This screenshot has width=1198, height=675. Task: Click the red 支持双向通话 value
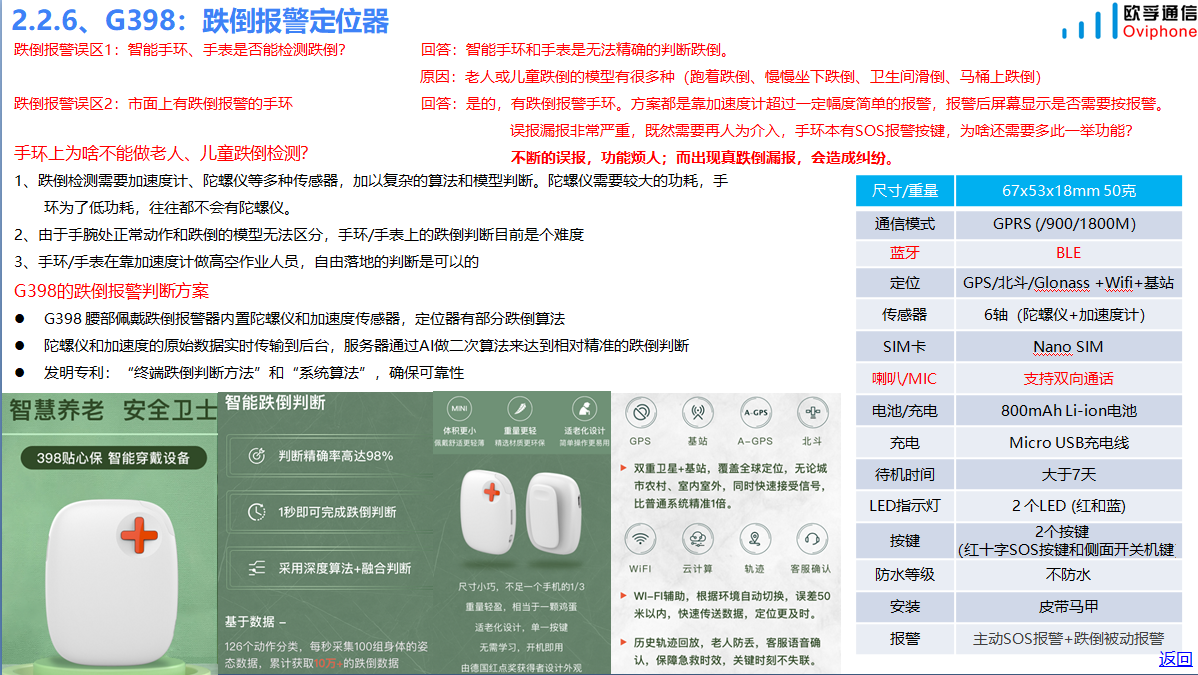tap(1068, 379)
